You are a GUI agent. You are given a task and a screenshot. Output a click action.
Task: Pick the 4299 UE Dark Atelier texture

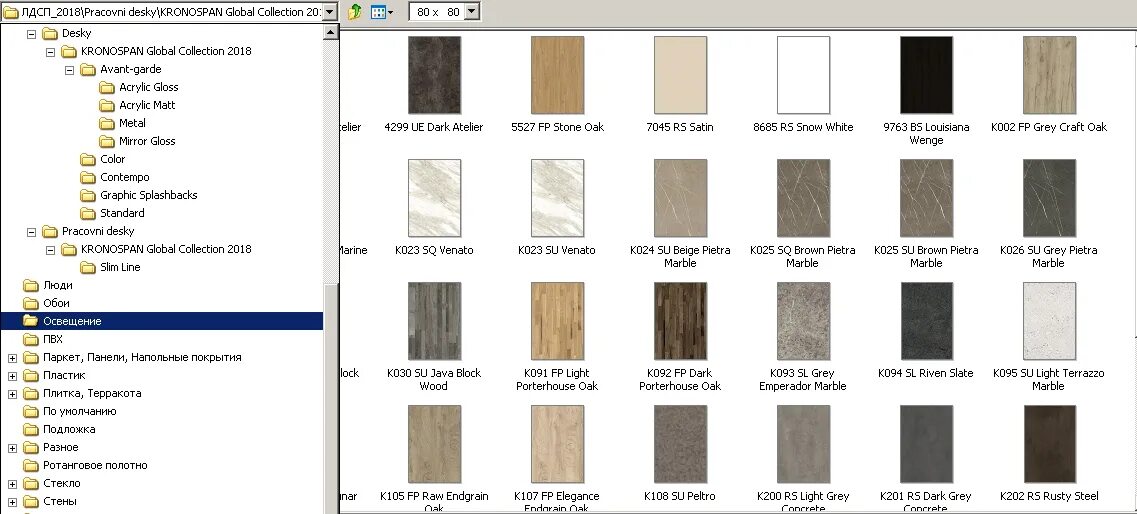tap(434, 75)
